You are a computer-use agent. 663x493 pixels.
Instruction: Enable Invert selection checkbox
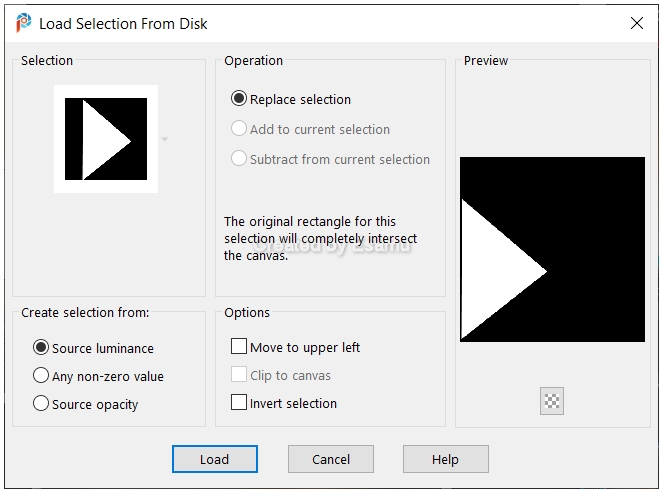[239, 402]
